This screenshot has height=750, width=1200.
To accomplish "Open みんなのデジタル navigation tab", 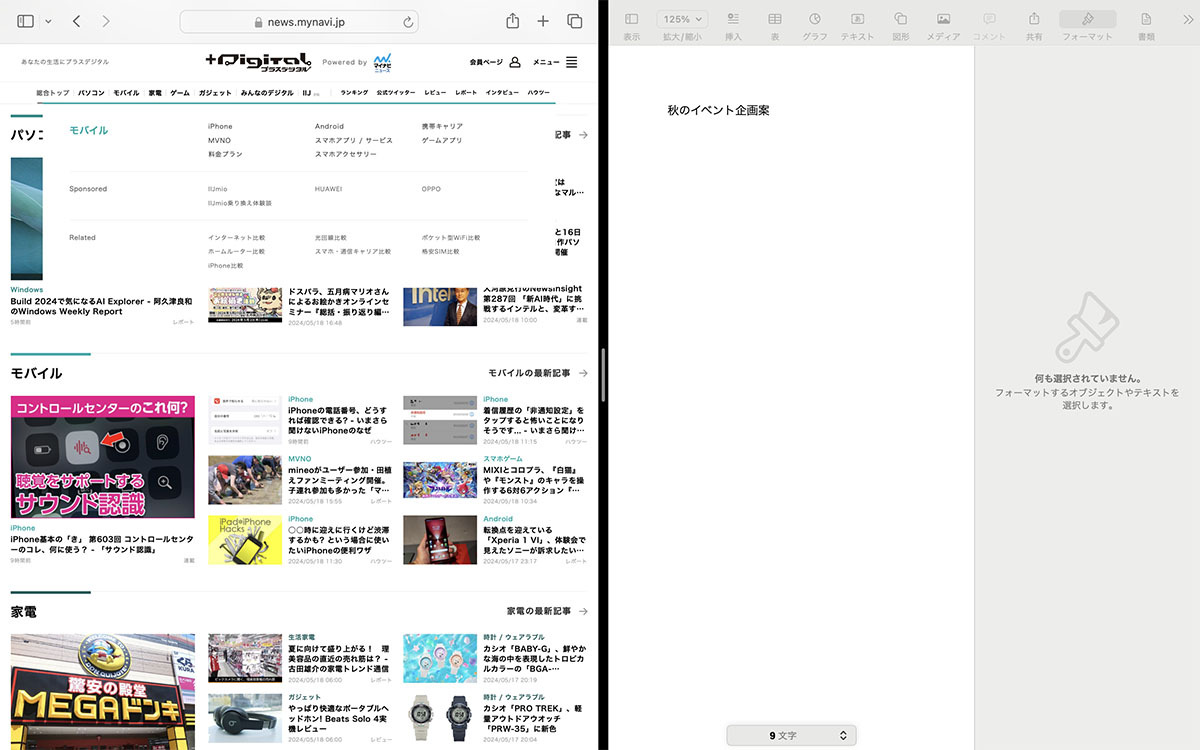I will pyautogui.click(x=267, y=92).
